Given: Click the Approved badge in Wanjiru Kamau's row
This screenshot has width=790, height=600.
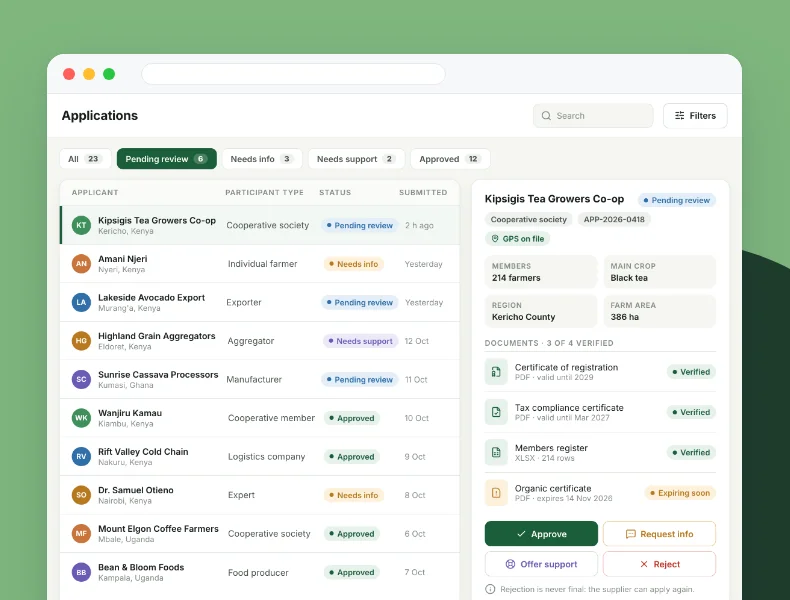Looking at the screenshot, I should (352, 418).
